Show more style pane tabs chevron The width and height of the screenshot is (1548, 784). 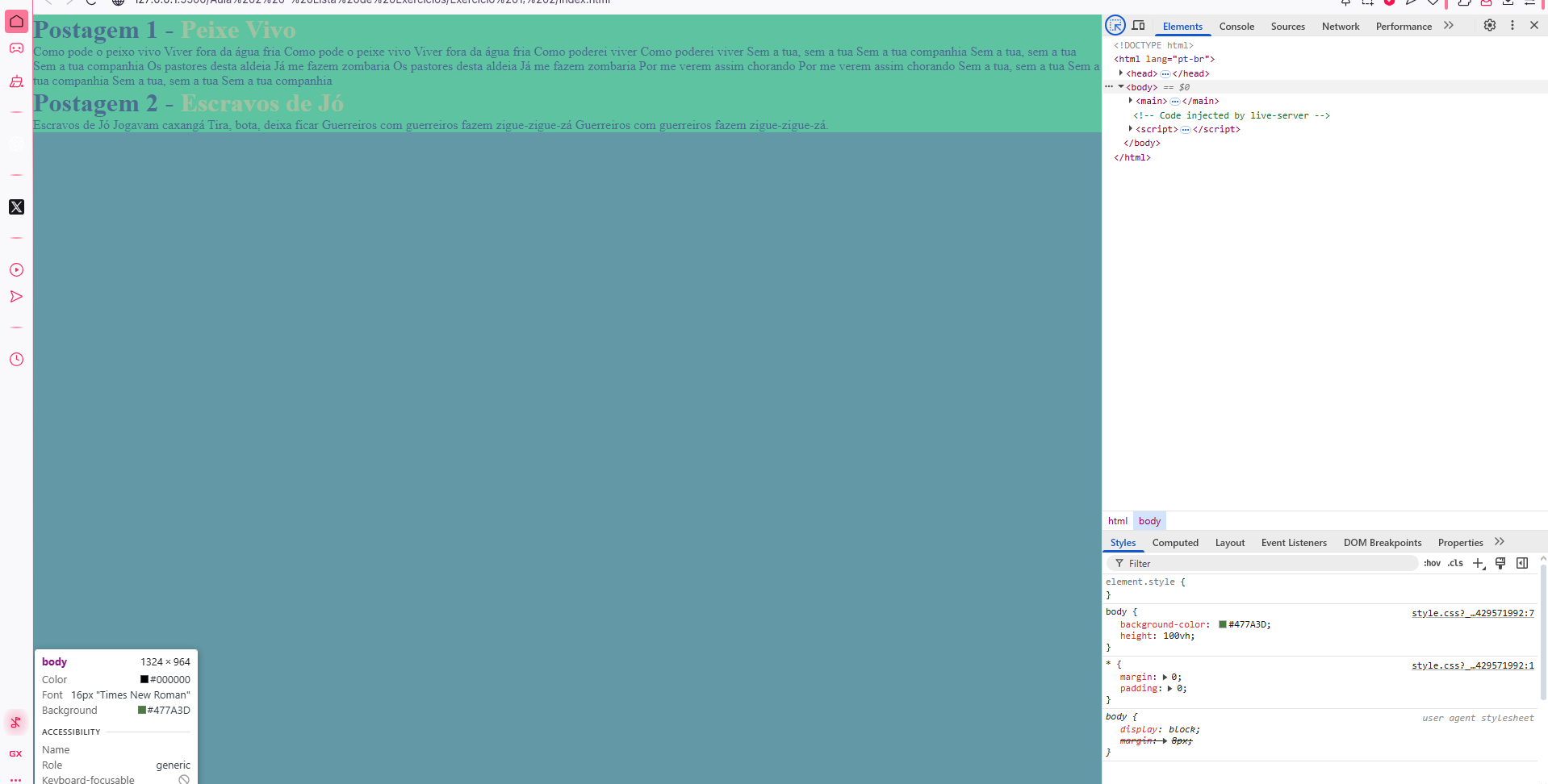(1500, 542)
